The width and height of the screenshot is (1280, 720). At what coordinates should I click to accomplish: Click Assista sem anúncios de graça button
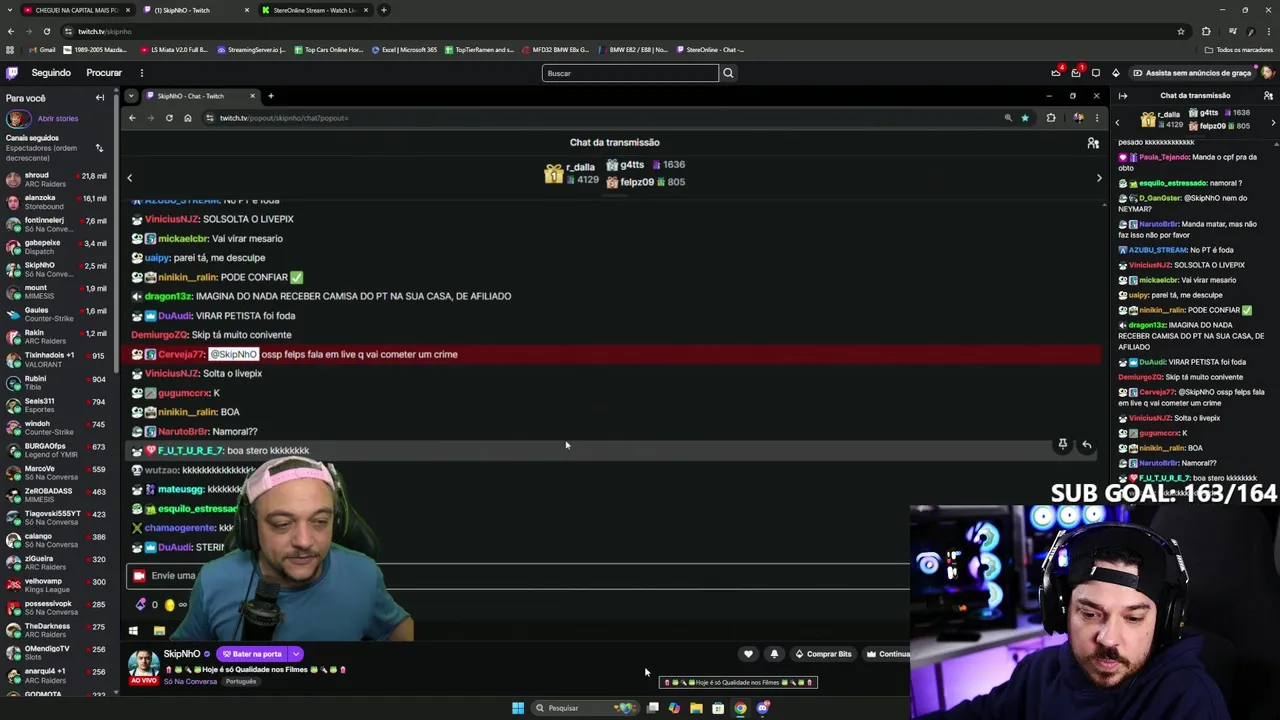(x=1192, y=73)
